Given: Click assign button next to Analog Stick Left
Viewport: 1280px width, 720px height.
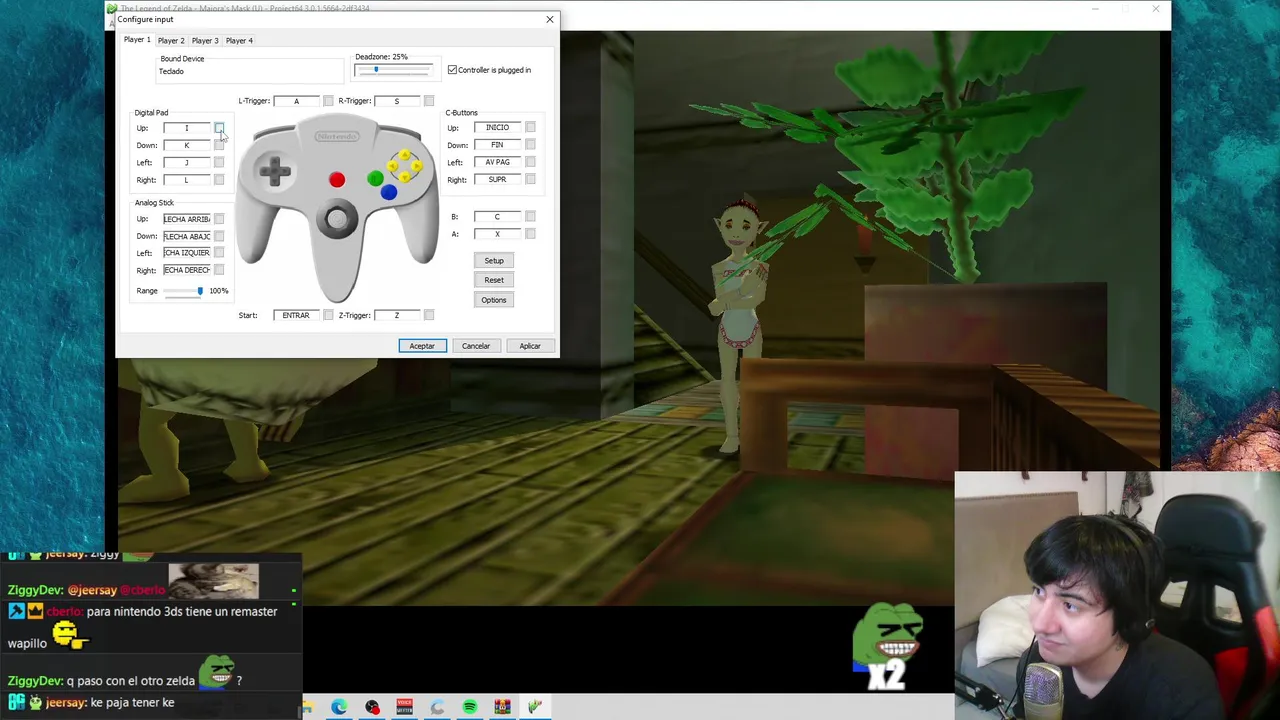Looking at the screenshot, I should [219, 253].
